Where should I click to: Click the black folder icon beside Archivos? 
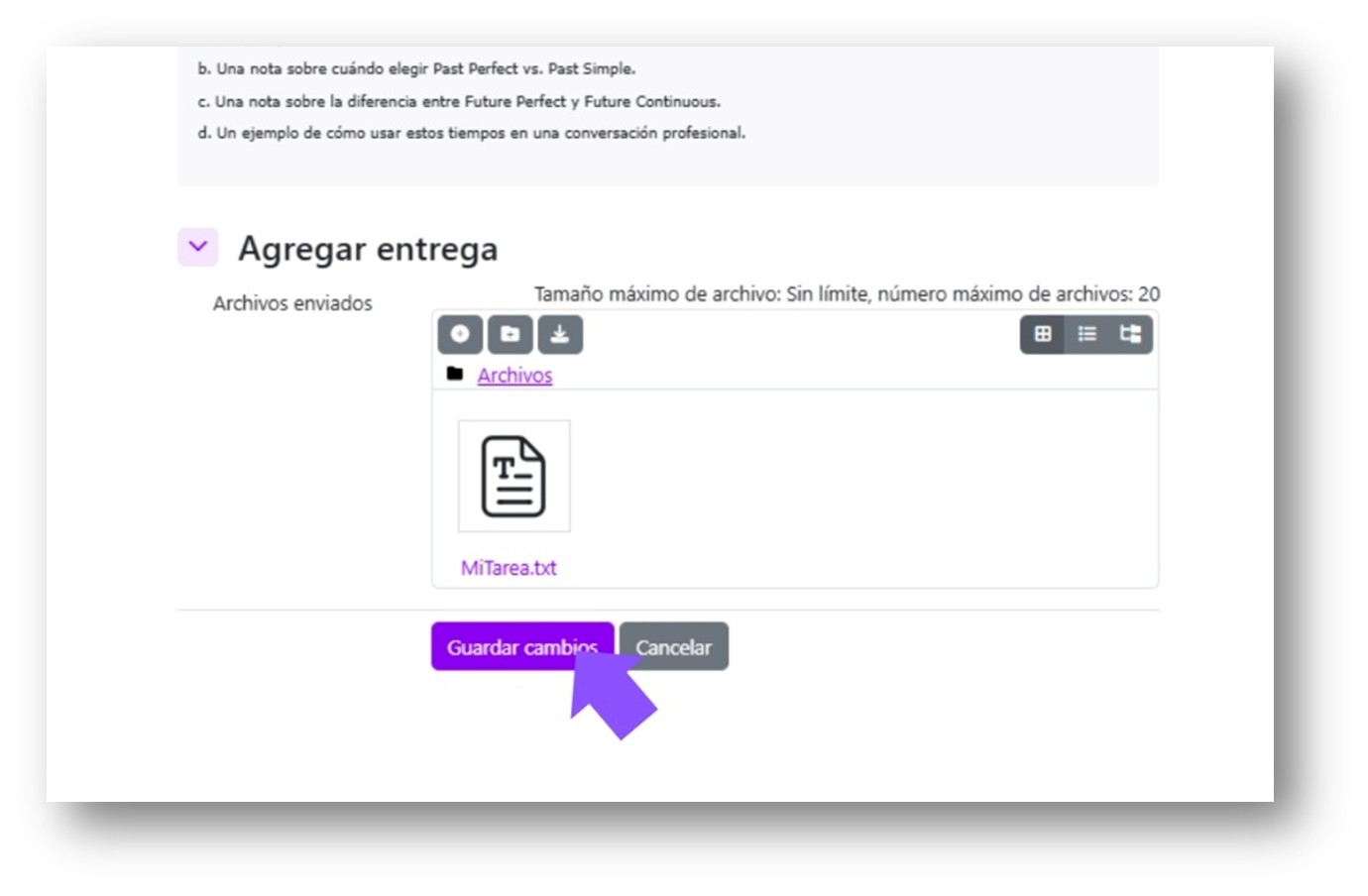click(x=455, y=374)
